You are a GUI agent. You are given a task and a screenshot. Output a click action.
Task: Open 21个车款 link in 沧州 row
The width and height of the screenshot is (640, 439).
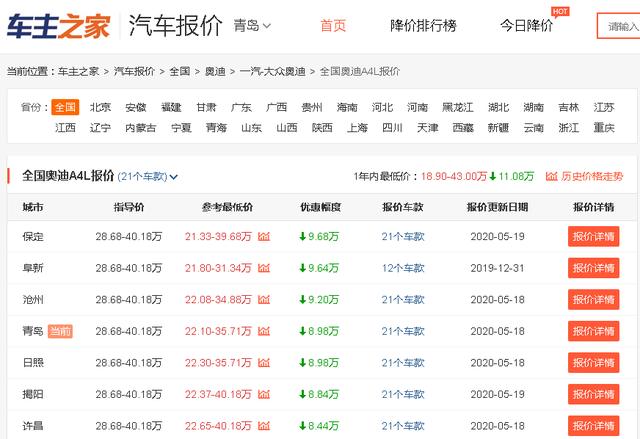[403, 299]
